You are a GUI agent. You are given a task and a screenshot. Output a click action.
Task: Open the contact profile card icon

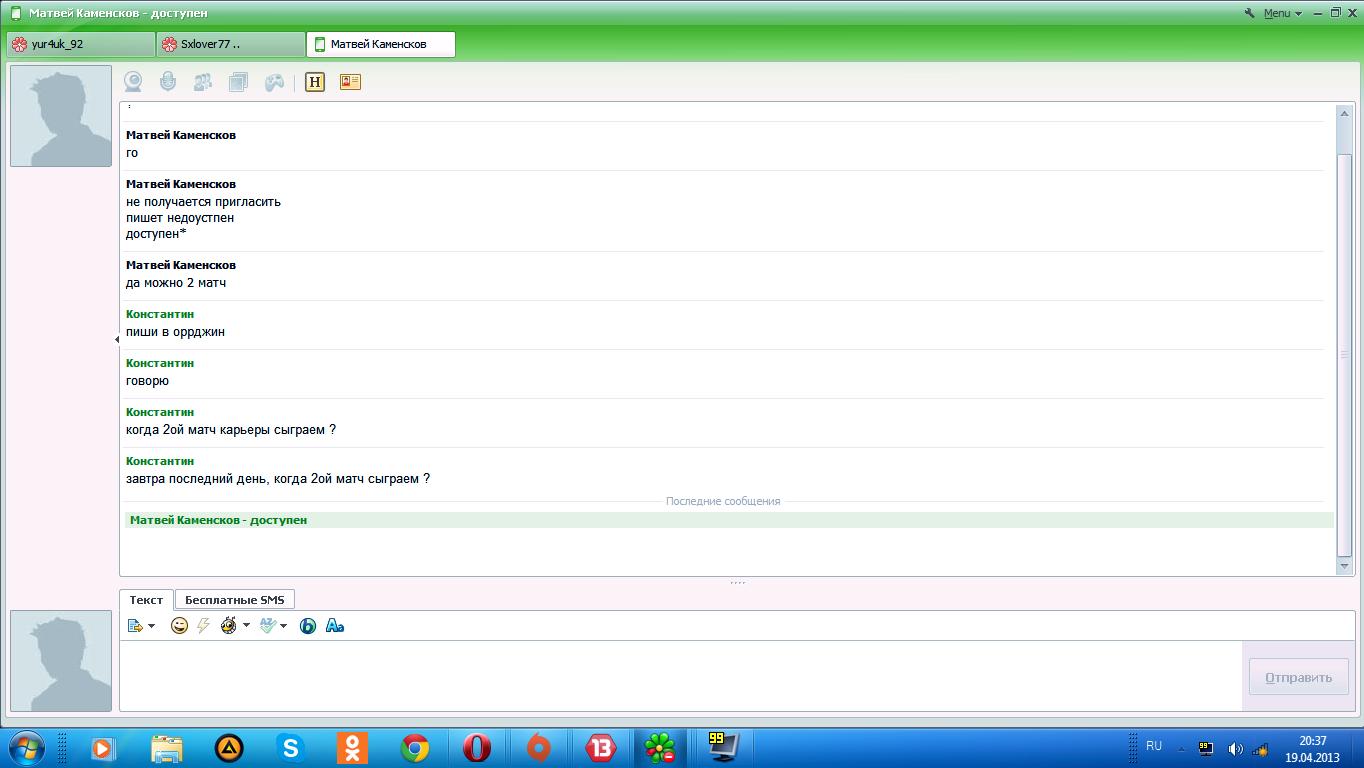[x=350, y=82]
